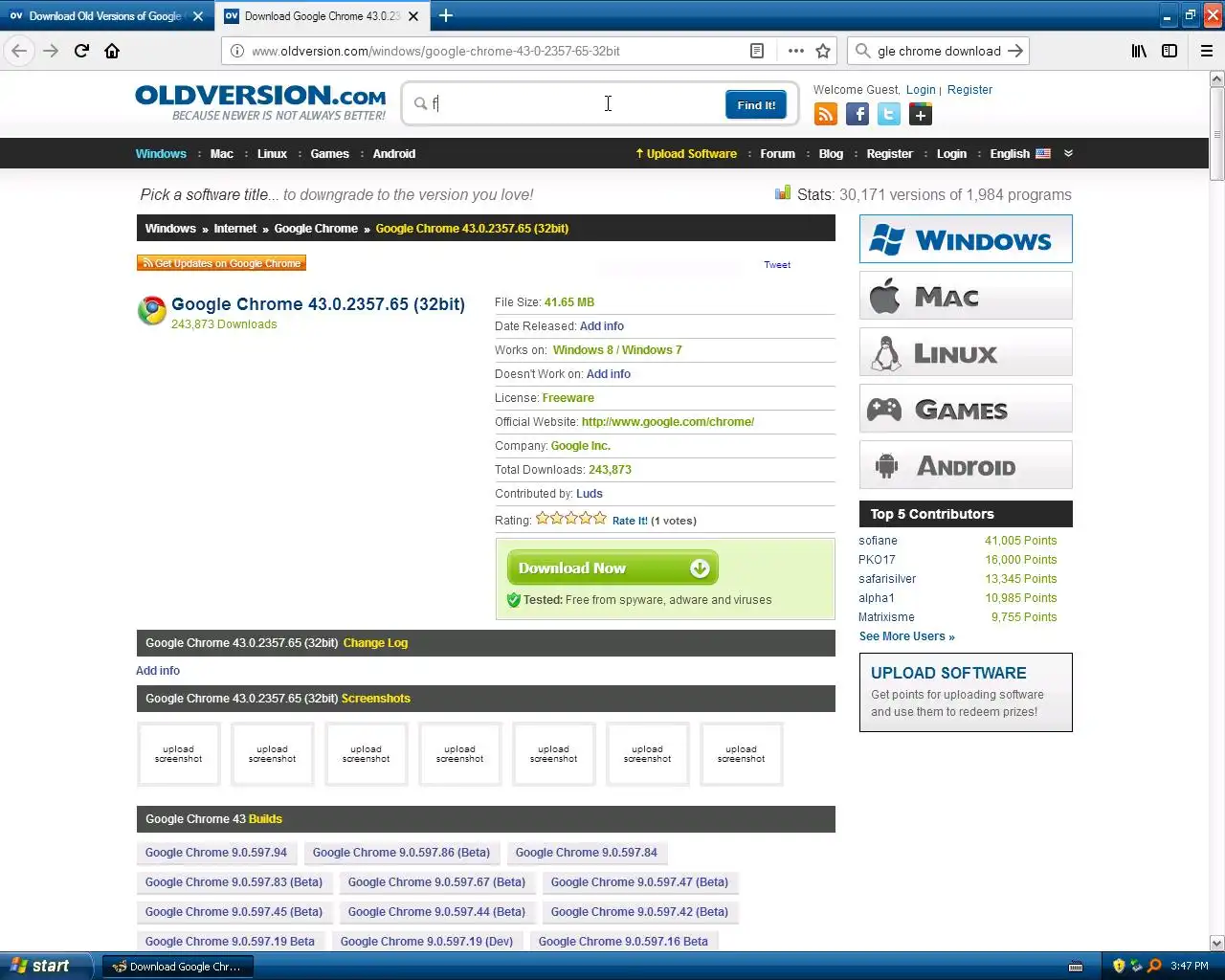Click the Find It! button
Image resolution: width=1225 pixels, height=980 pixels.
pyautogui.click(x=756, y=105)
